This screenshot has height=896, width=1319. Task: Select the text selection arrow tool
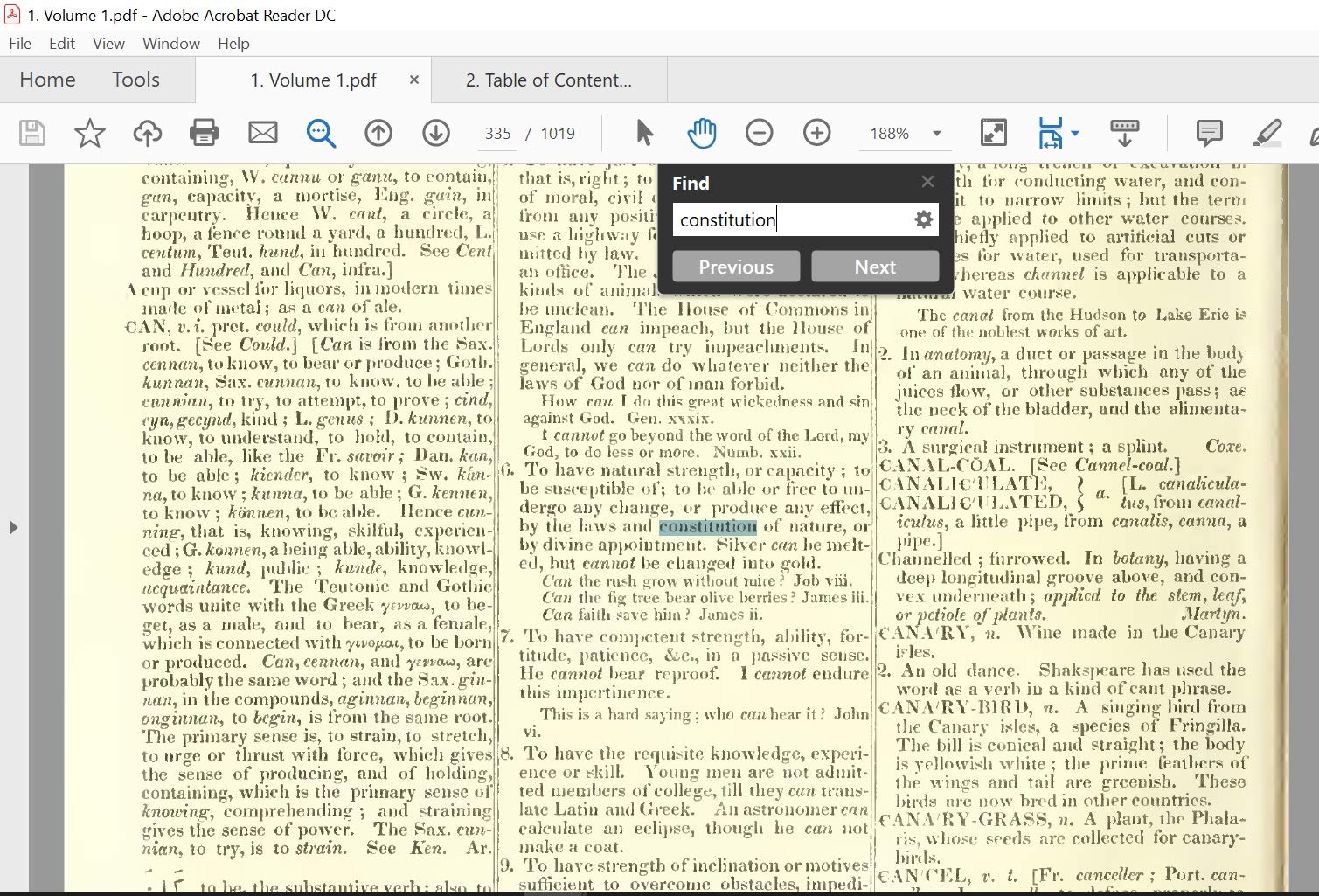[643, 133]
